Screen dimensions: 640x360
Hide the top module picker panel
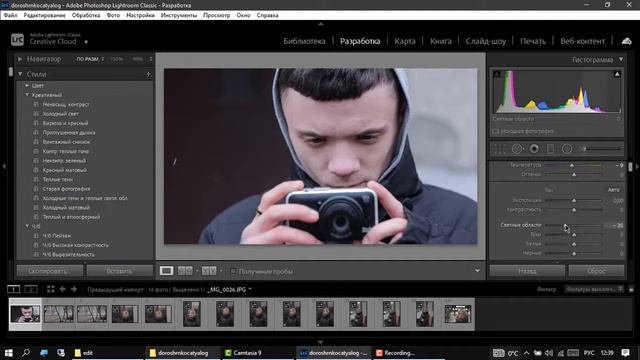320,24
